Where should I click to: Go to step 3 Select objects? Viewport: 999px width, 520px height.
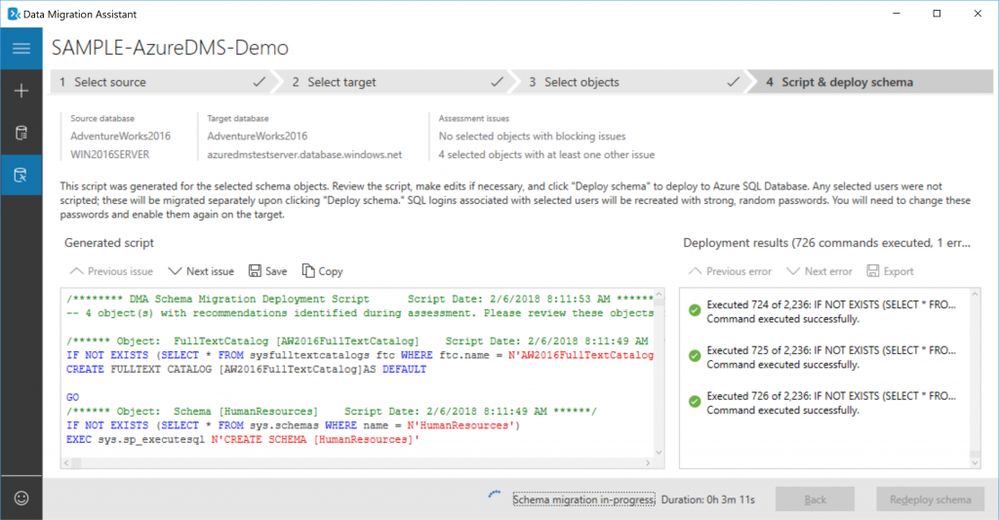(631, 82)
